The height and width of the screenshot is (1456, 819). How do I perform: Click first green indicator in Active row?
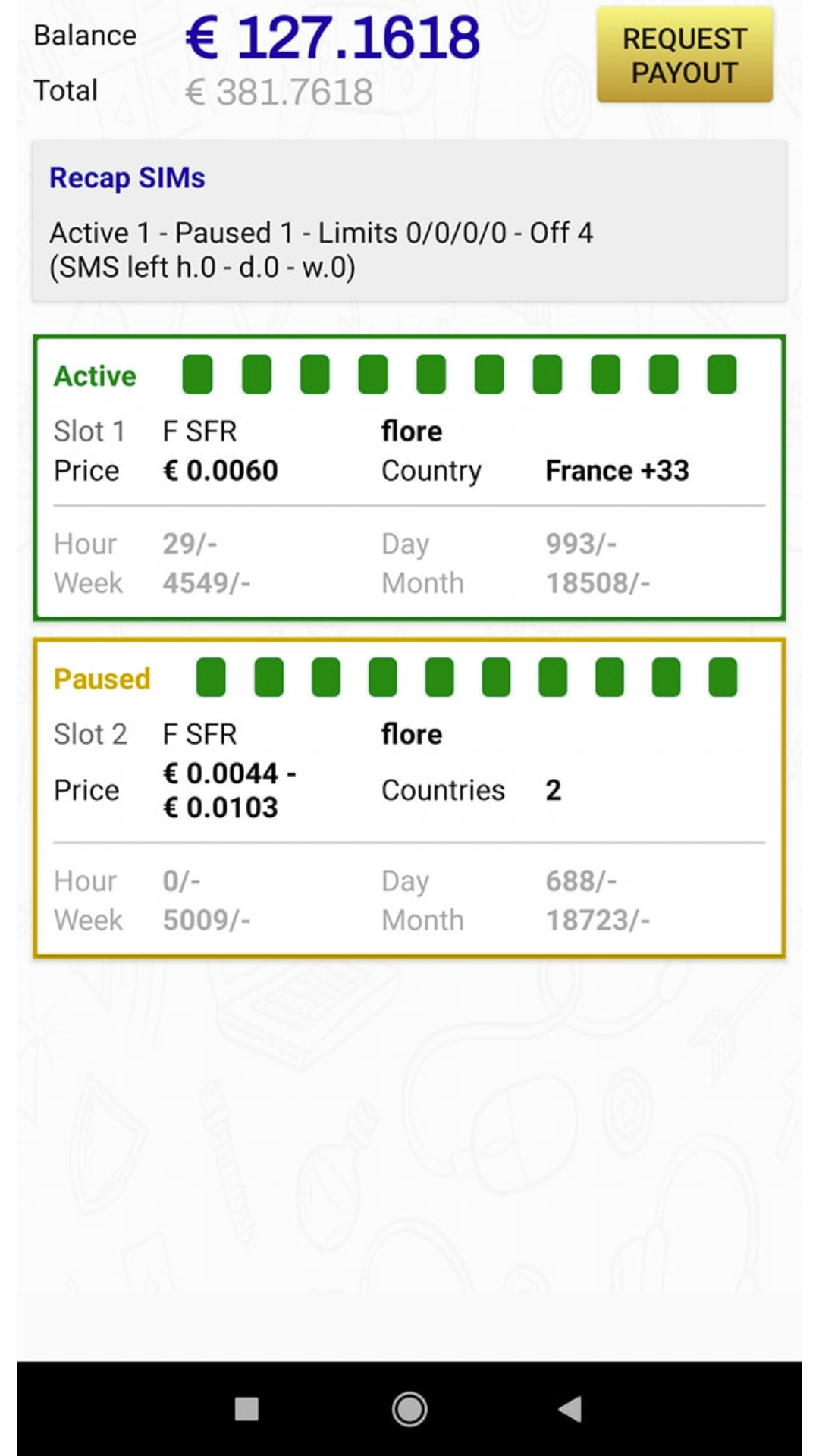click(x=198, y=375)
